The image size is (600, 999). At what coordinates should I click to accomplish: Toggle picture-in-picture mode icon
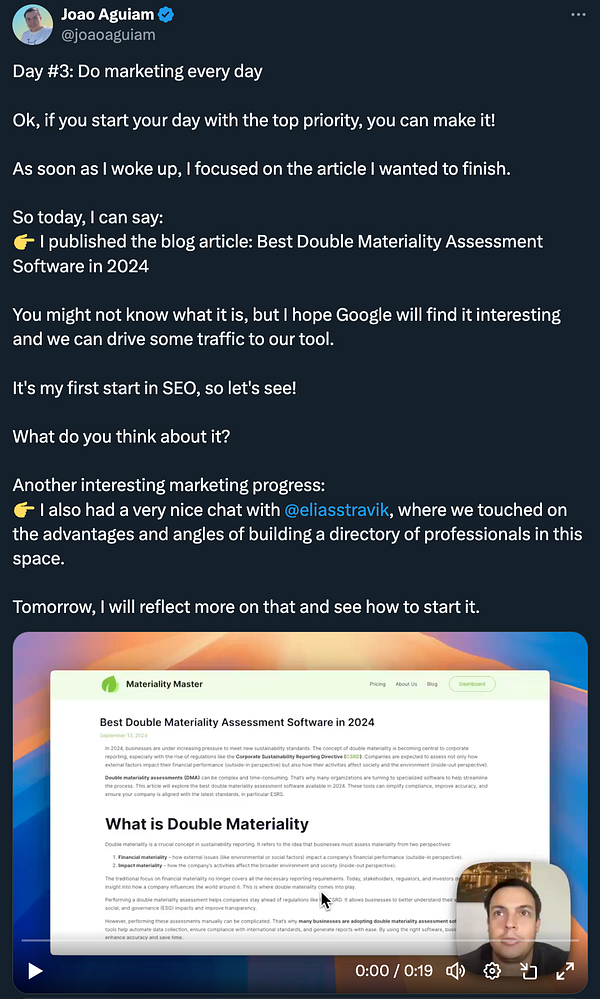[529, 971]
